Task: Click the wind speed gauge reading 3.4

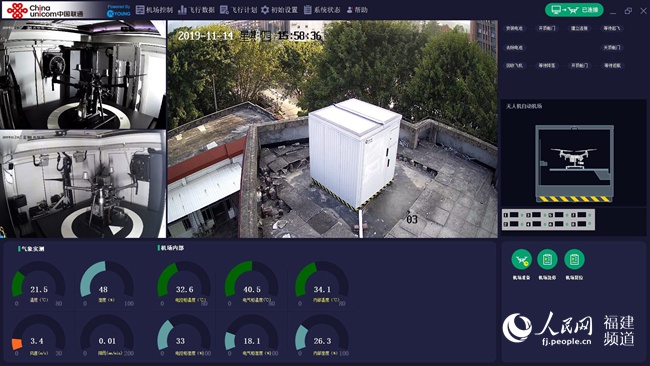Action: pyautogui.click(x=39, y=337)
